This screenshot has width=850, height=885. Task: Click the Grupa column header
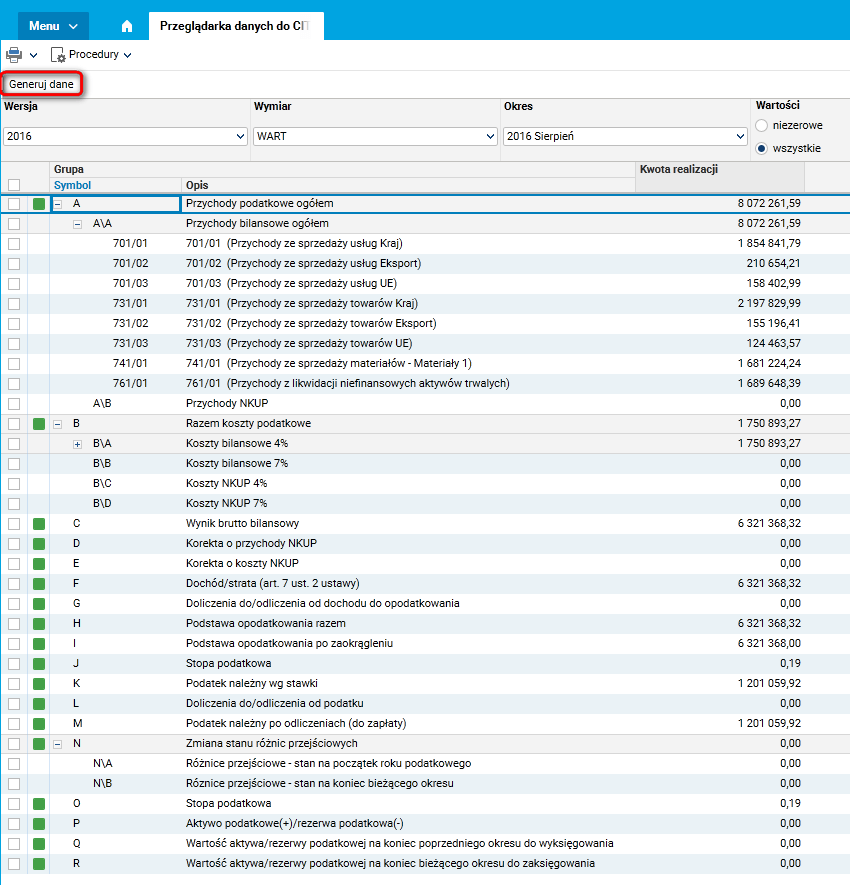point(69,169)
